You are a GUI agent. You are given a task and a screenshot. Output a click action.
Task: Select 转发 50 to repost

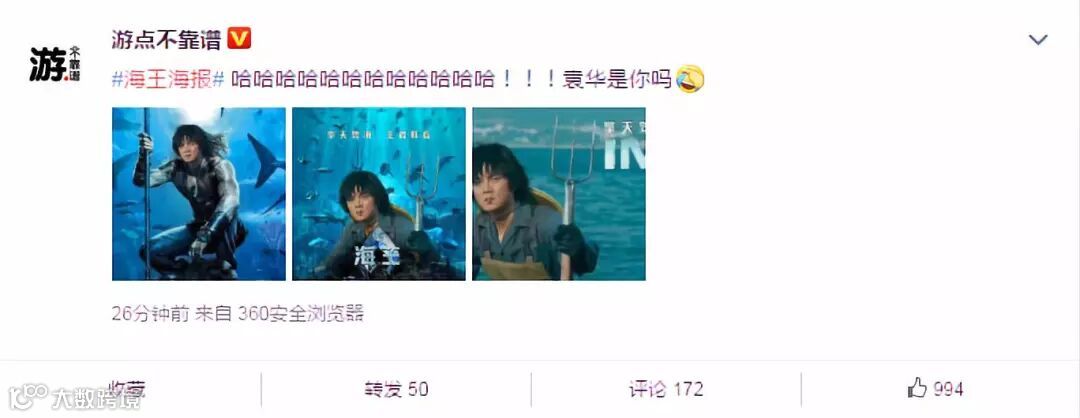click(396, 390)
